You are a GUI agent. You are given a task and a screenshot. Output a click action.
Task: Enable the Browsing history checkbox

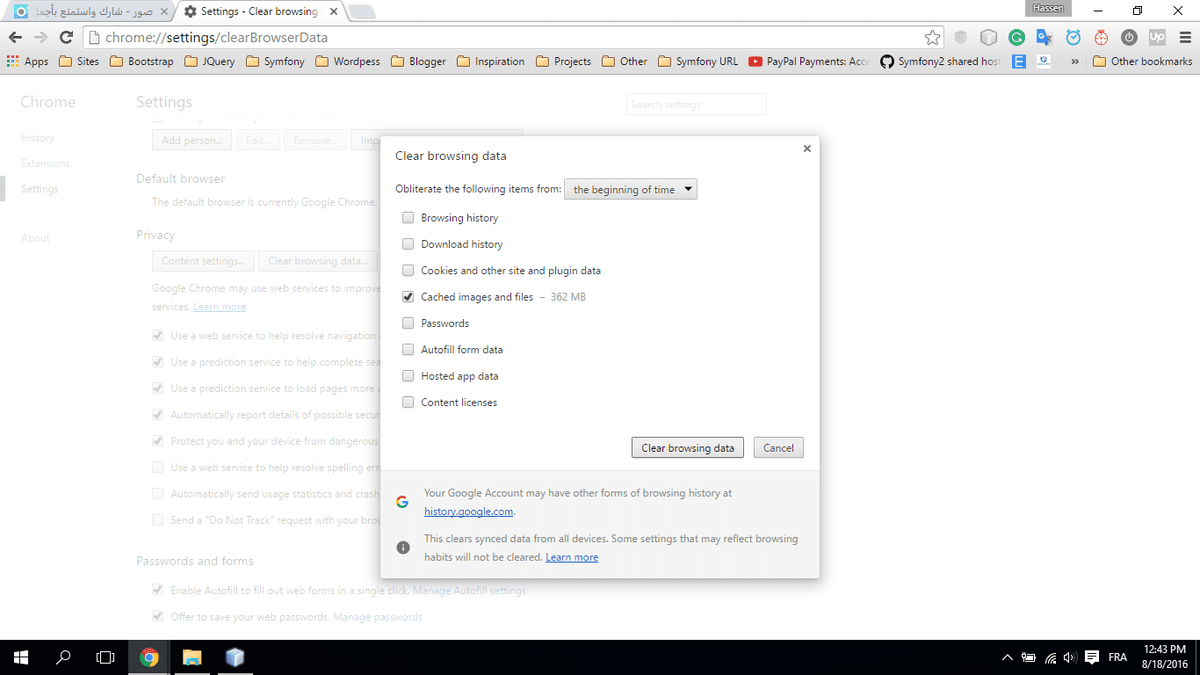(x=408, y=218)
